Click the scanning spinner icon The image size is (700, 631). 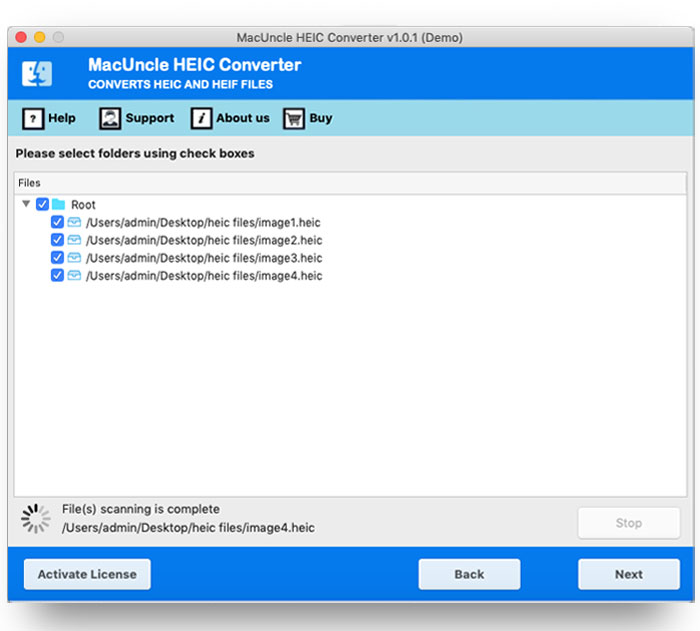(x=36, y=518)
